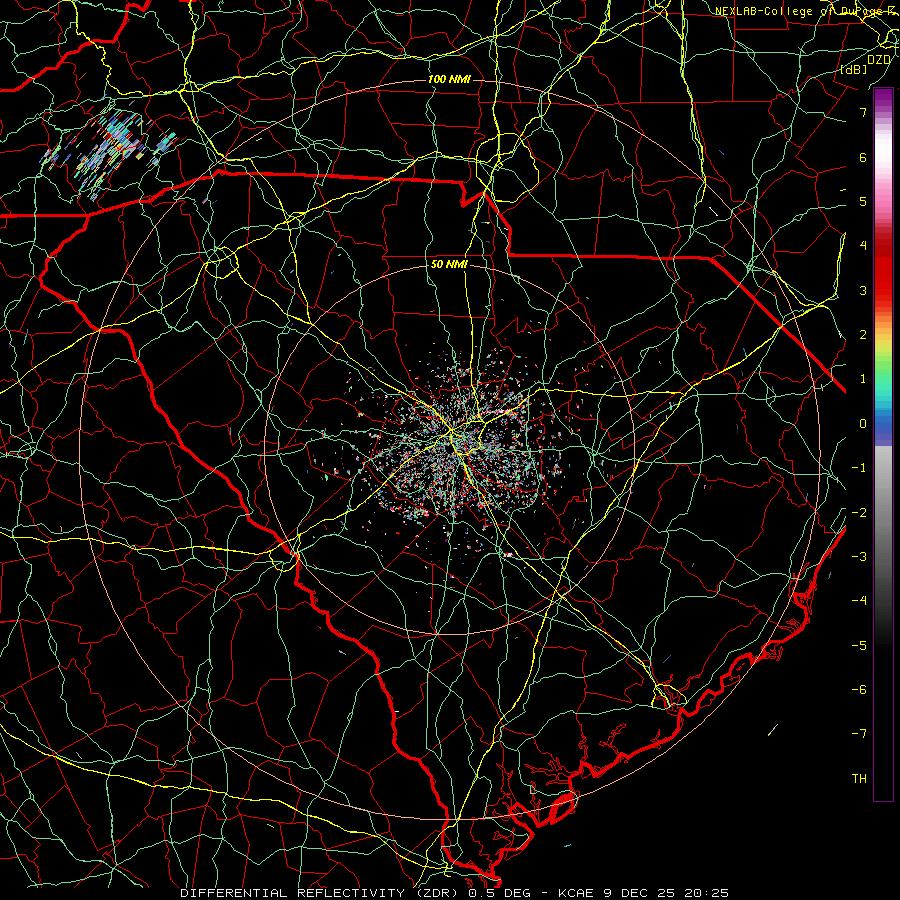Click the 0 dB tick label on color scale
The image size is (900, 900).
point(863,424)
